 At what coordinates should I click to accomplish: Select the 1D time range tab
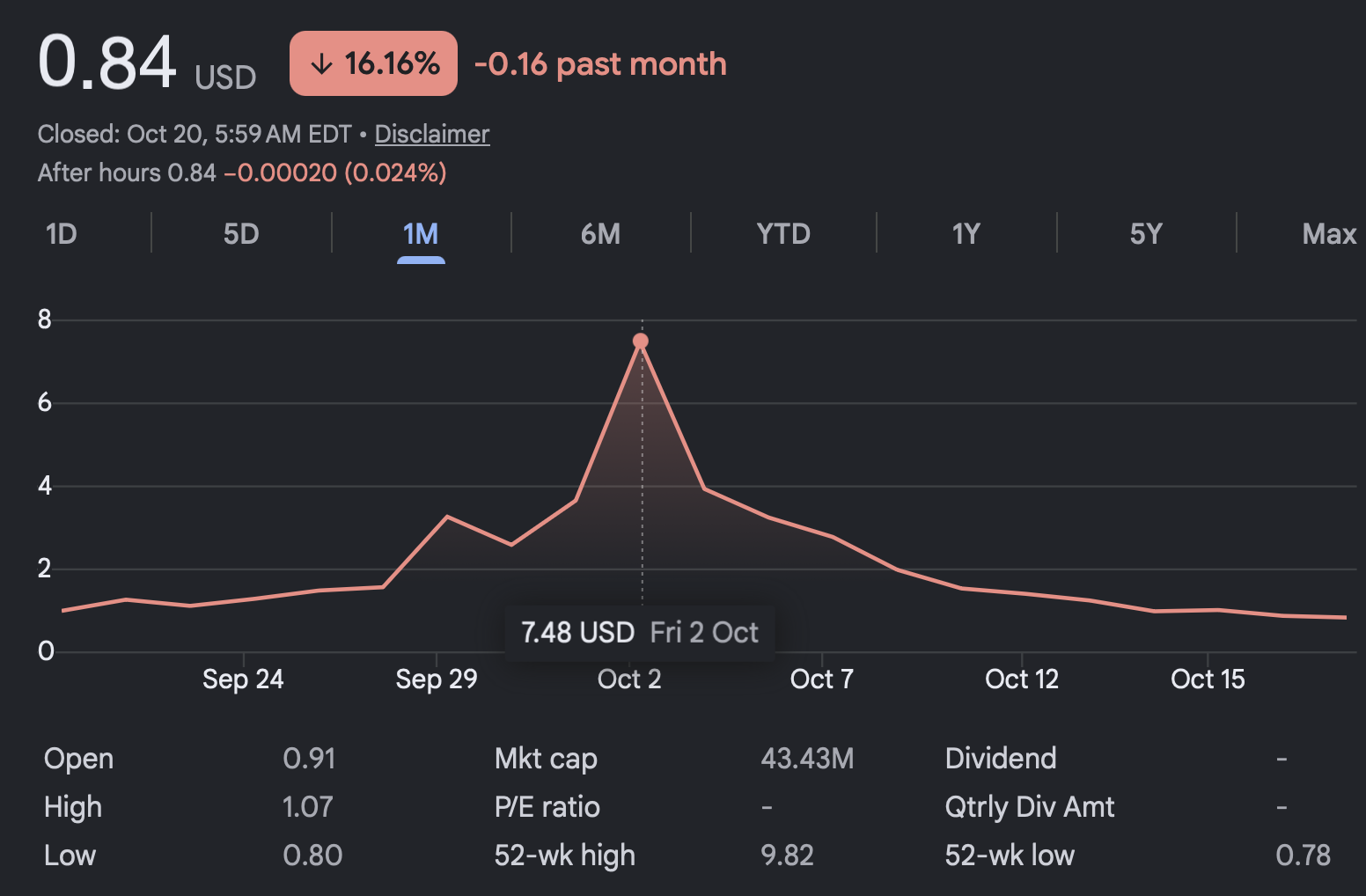62,234
